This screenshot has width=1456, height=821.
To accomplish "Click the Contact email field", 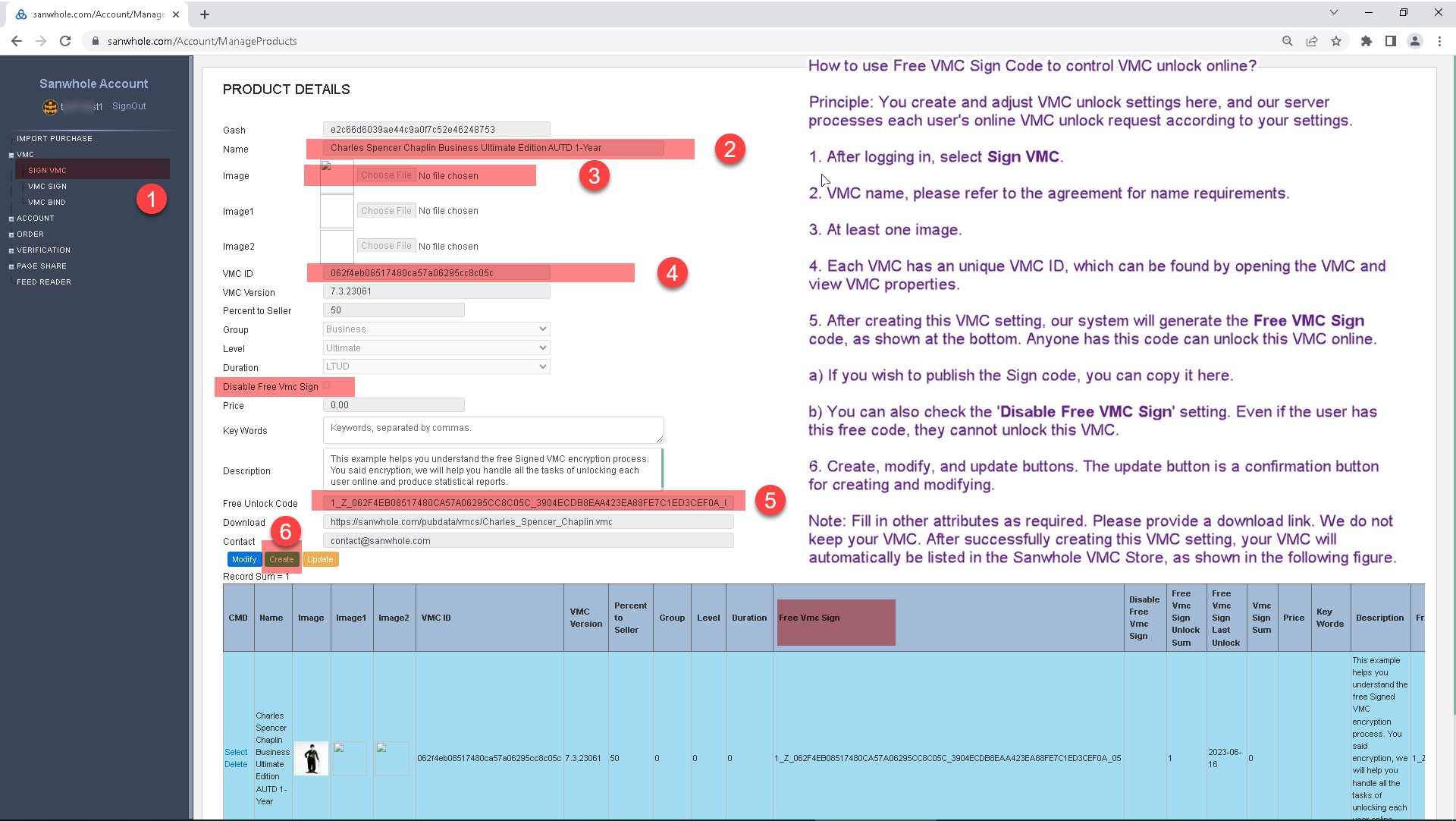I will tap(528, 541).
